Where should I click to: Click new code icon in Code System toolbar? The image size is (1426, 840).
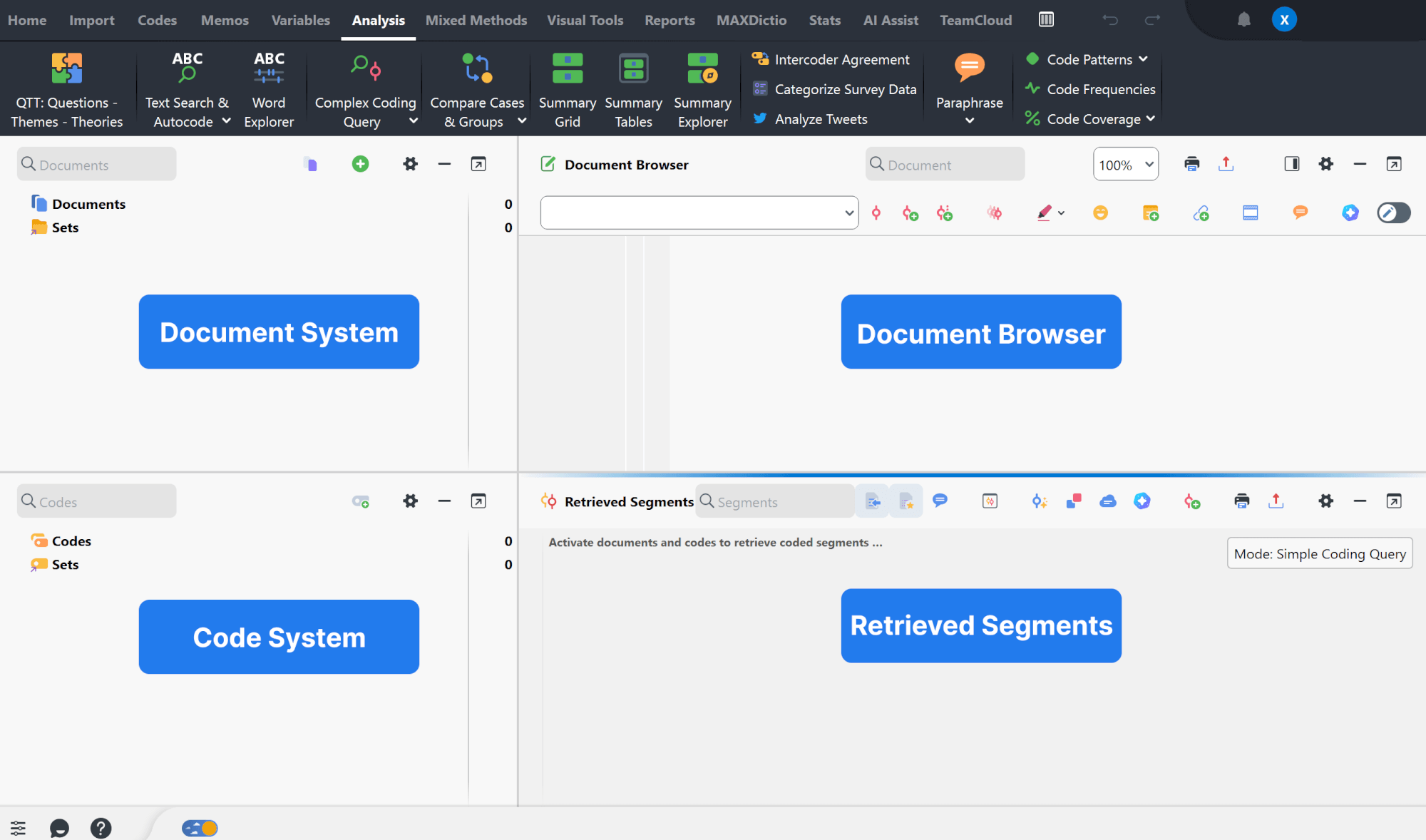point(361,501)
